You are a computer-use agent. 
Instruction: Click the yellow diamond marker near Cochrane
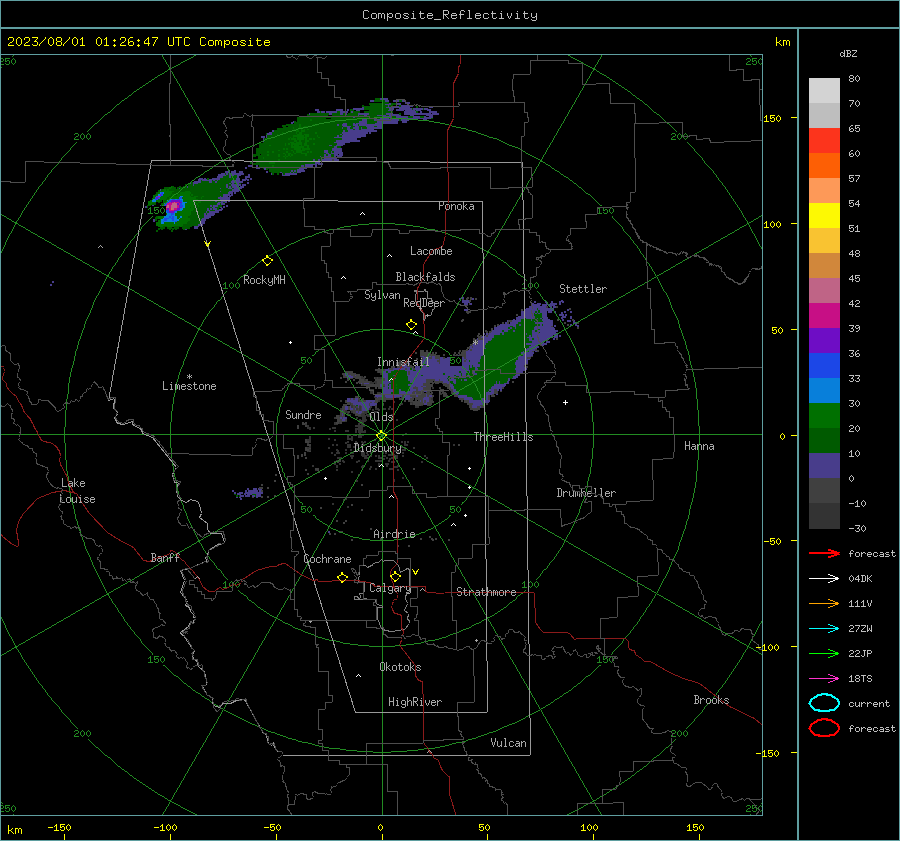point(342,577)
